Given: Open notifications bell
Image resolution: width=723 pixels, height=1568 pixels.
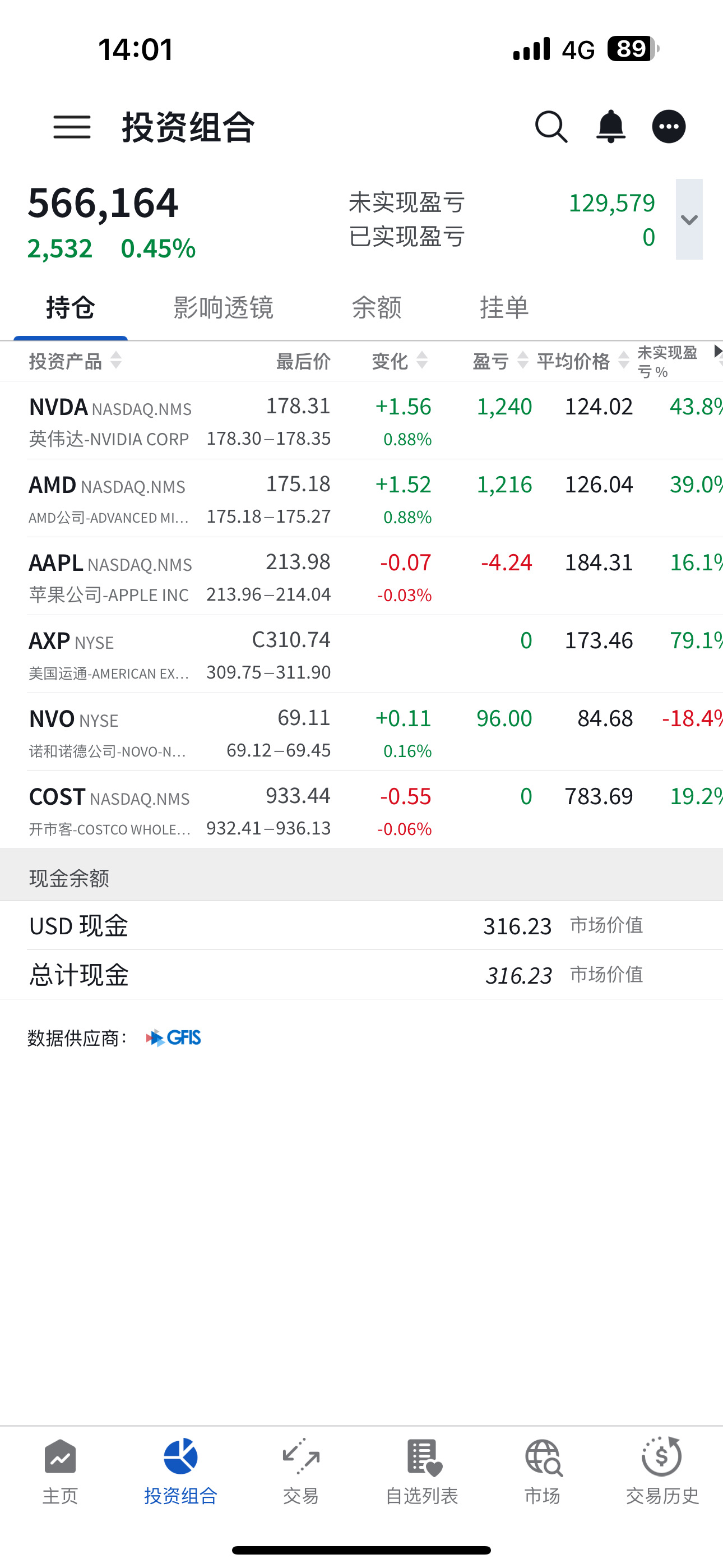Looking at the screenshot, I should [610, 127].
